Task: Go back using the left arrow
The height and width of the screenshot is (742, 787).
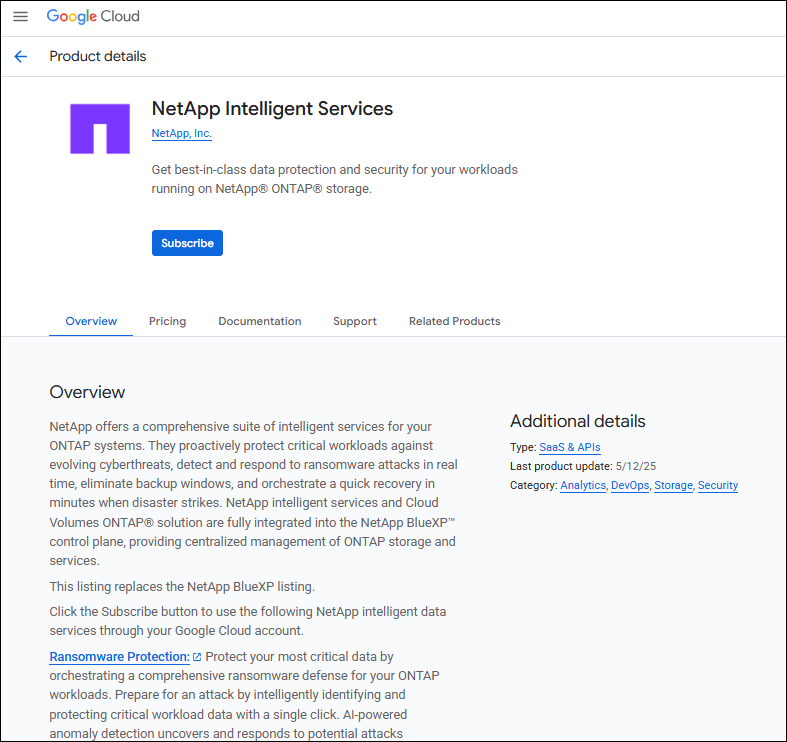Action: pyautogui.click(x=21, y=56)
